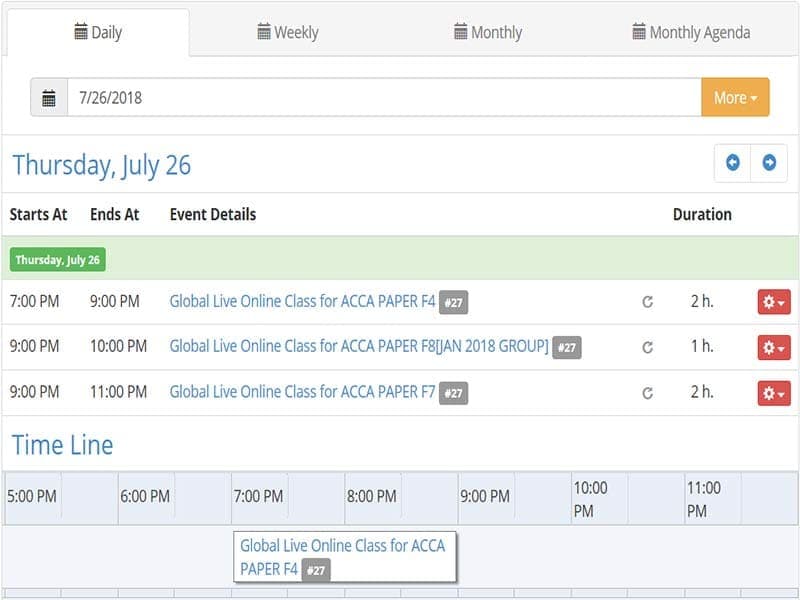Open Global Live Online Class ACCA PAPER F7 link
The height and width of the screenshot is (600, 800).
click(302, 393)
